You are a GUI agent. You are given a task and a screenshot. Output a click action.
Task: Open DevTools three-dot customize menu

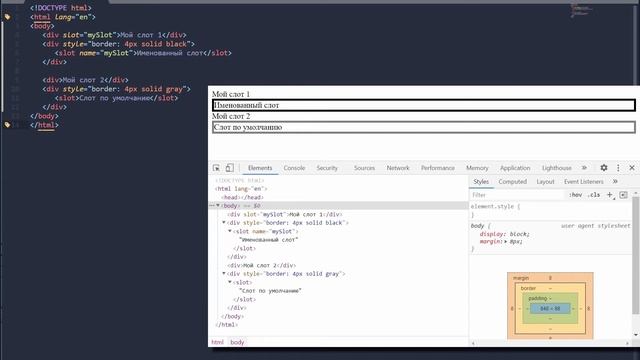(x=618, y=168)
